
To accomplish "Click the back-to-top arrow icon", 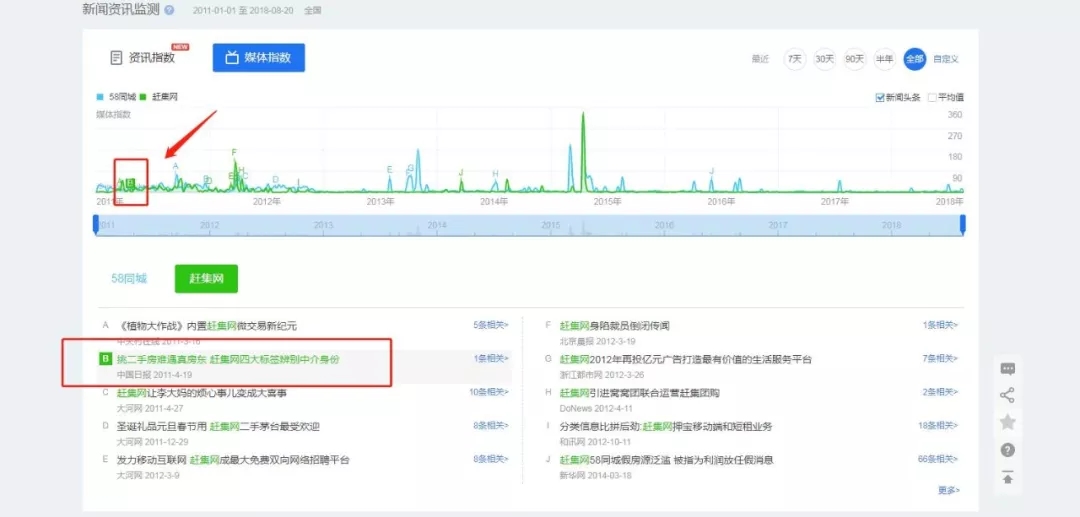I will click(x=1007, y=477).
